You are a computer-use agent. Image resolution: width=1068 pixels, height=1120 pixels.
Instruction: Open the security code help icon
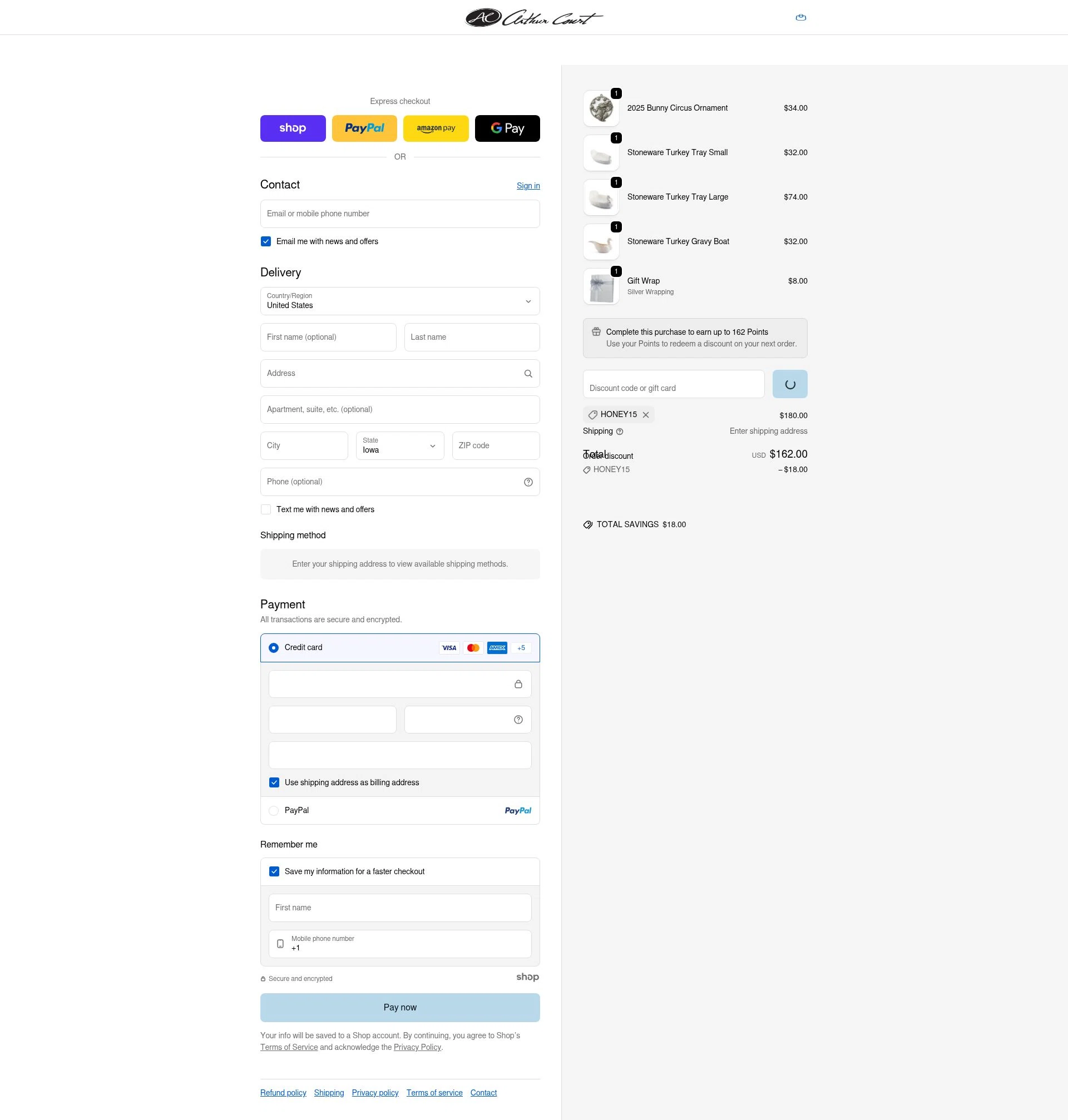tap(517, 720)
